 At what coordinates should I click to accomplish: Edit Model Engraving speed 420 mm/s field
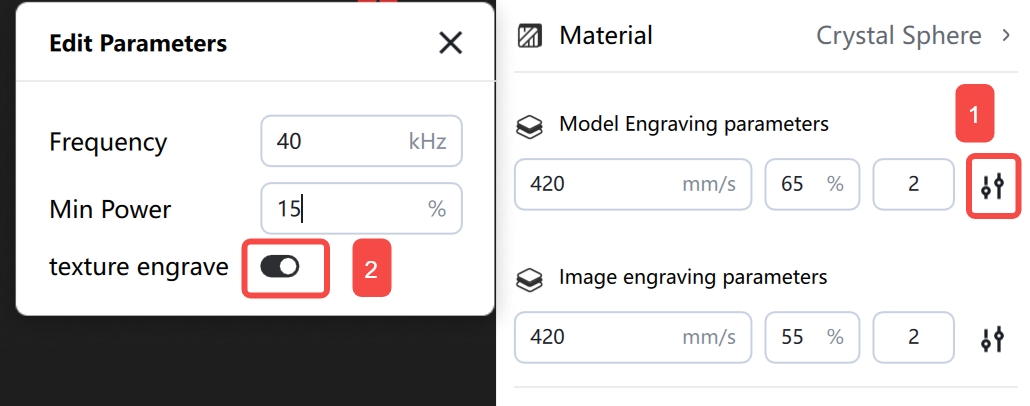pyautogui.click(x=633, y=184)
